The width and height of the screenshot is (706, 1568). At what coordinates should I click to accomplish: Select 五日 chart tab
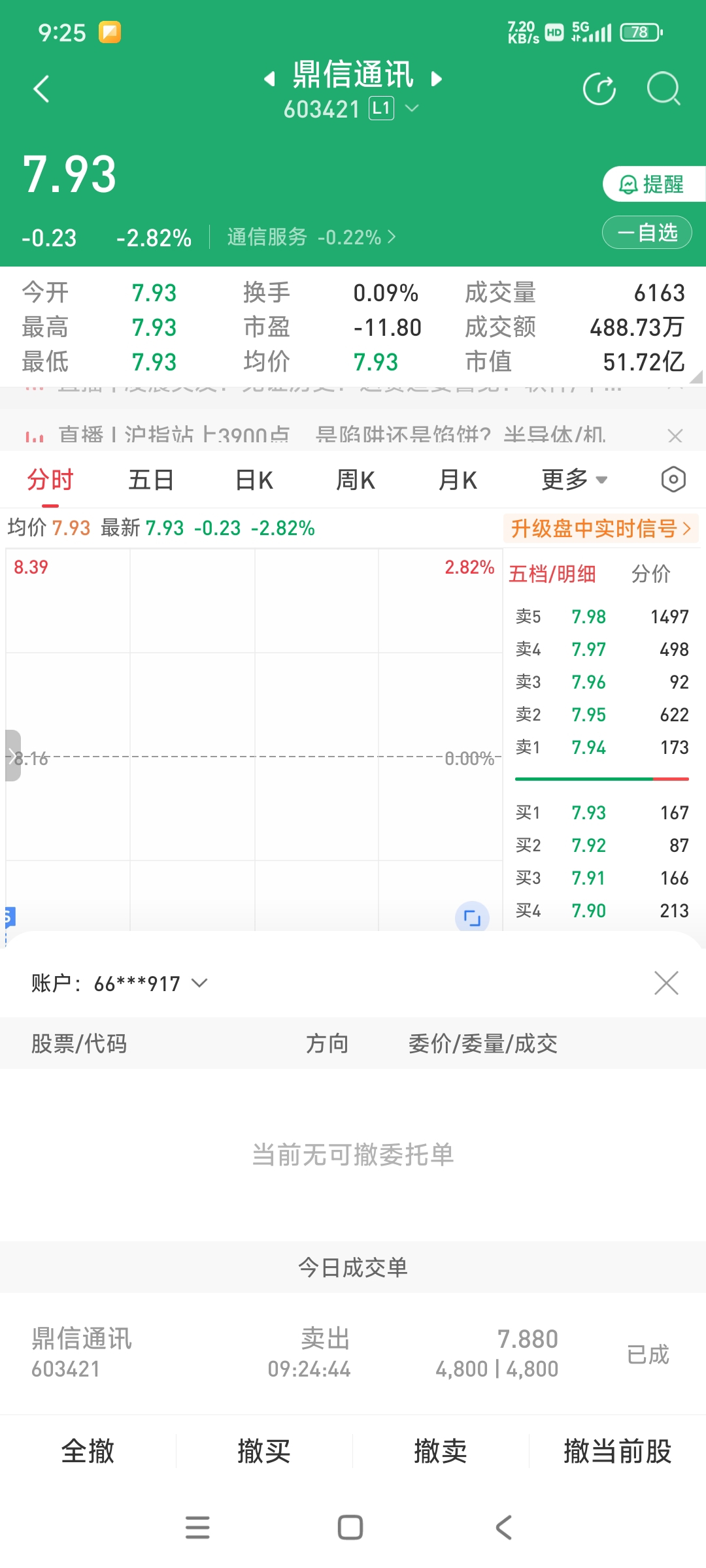[151, 480]
